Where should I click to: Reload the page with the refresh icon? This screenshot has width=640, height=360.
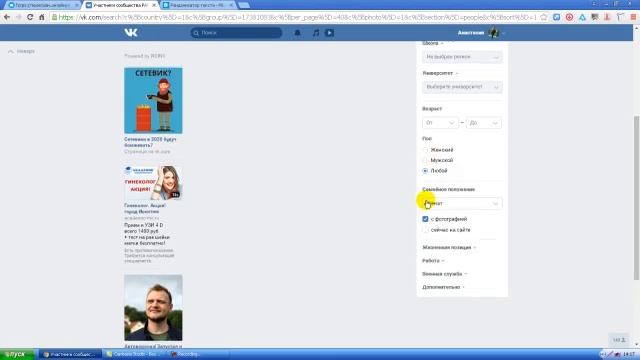click(30, 17)
